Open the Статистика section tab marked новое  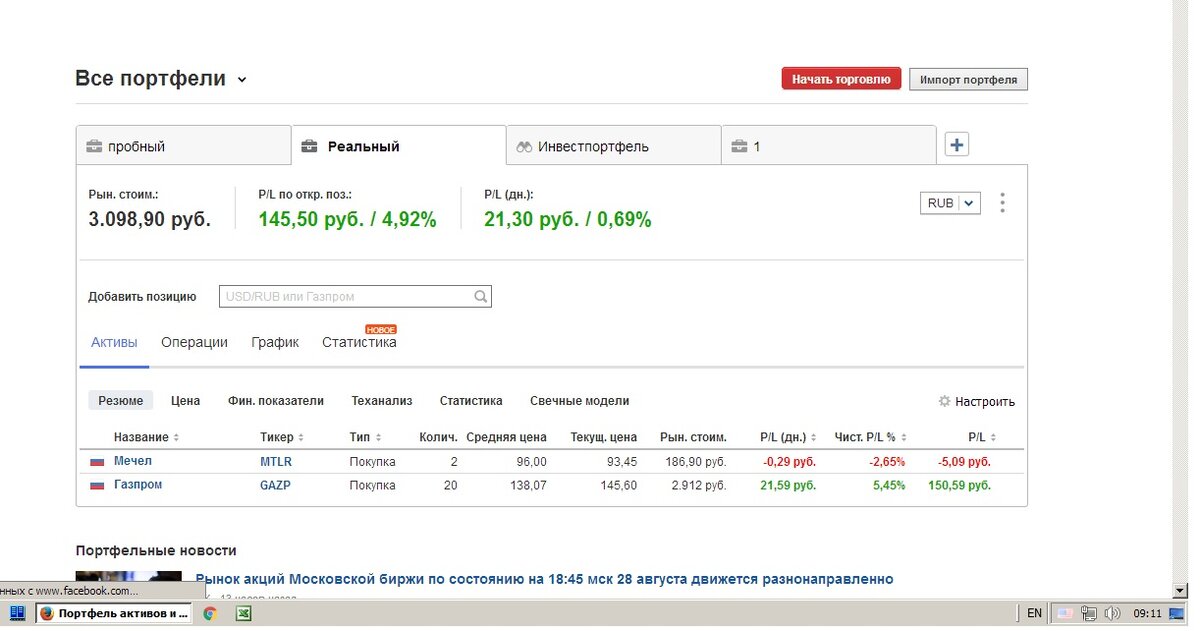pos(359,342)
